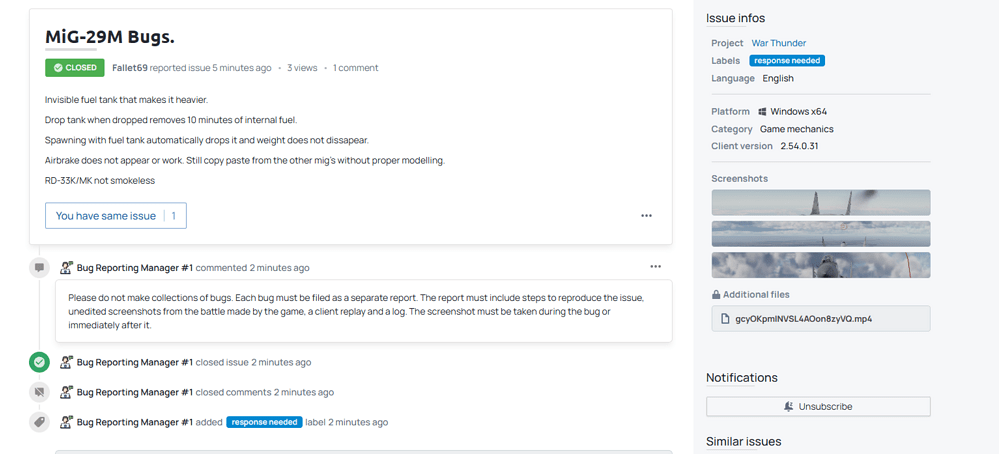The height and width of the screenshot is (454, 999).
Task: Open the comment's three-dots options menu
Action: pos(655,267)
